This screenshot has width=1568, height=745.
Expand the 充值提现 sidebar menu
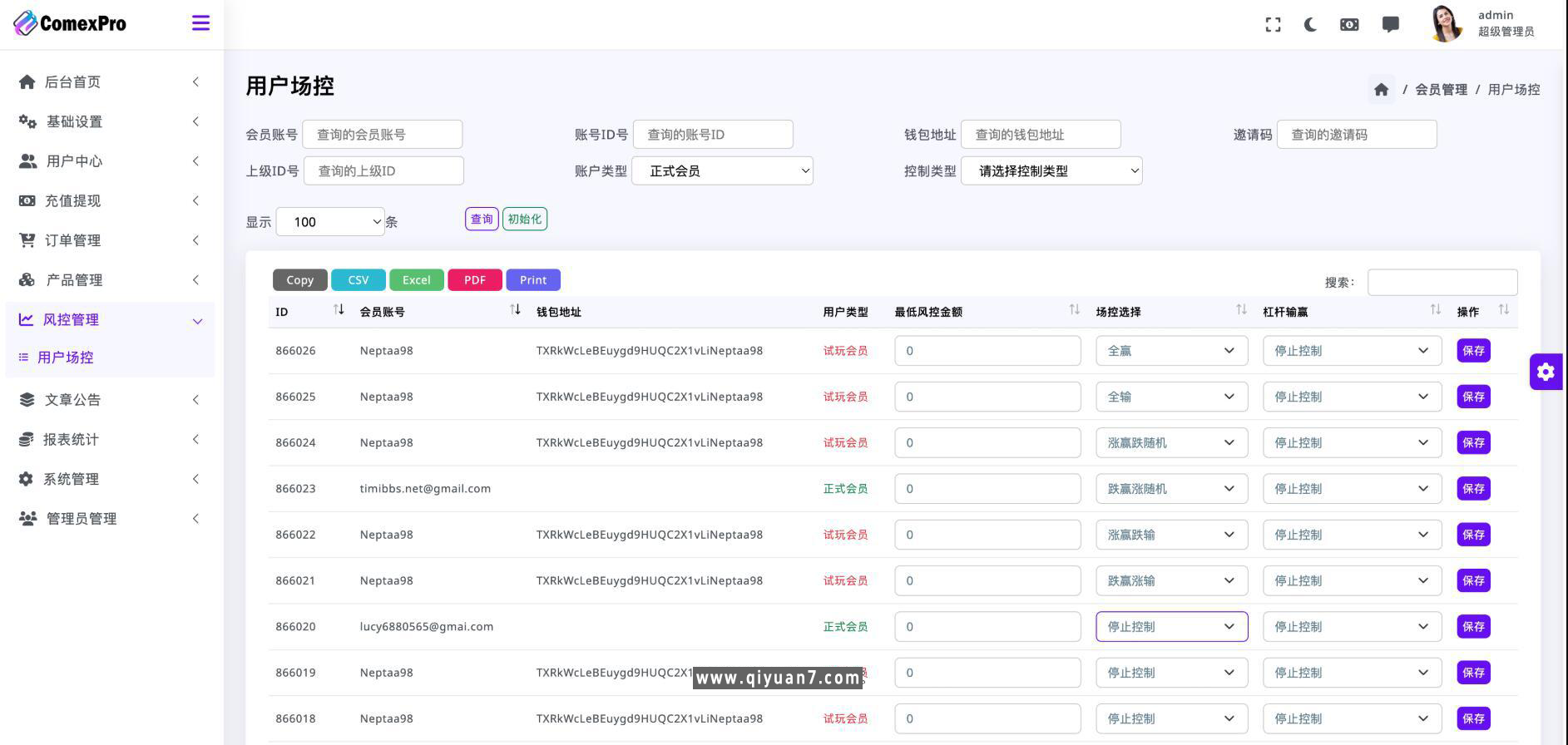pyautogui.click(x=108, y=201)
